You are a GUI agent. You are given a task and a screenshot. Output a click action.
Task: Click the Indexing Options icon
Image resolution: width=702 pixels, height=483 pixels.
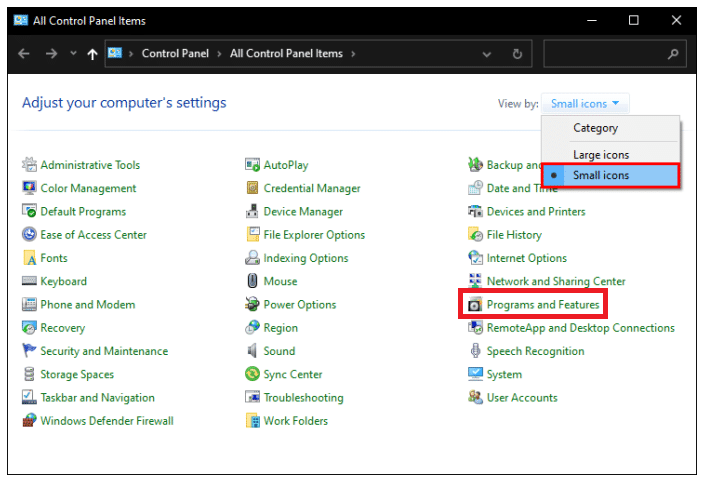[253, 258]
